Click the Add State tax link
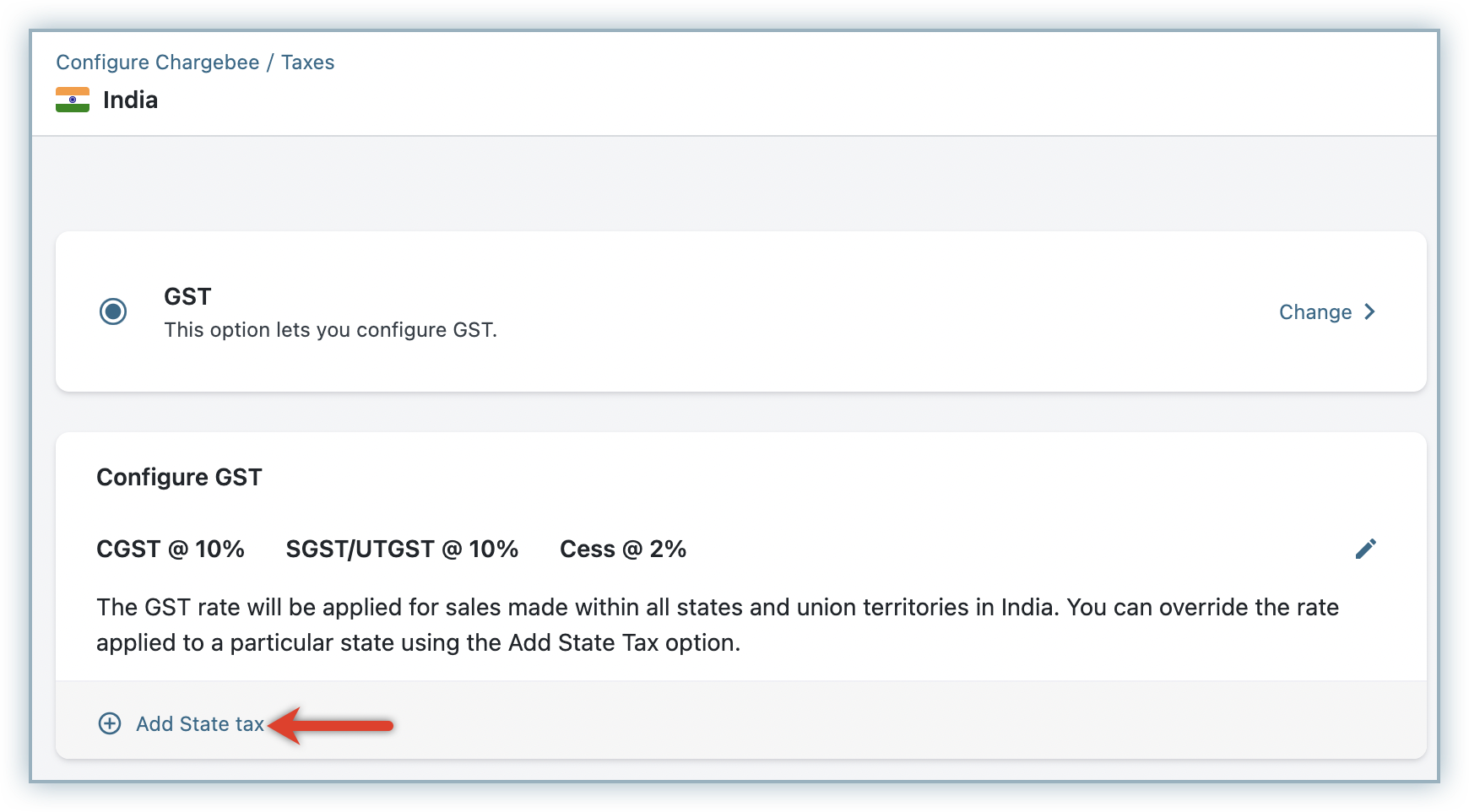This screenshot has width=1469, height=812. (200, 724)
